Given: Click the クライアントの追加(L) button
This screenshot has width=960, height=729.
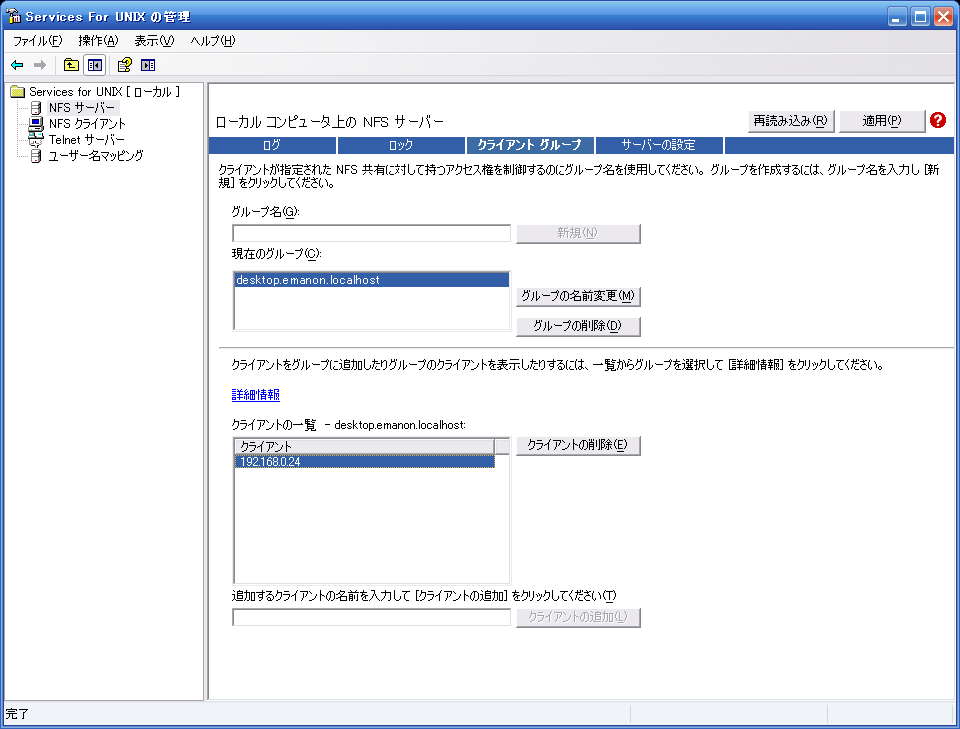Looking at the screenshot, I should 578,617.
